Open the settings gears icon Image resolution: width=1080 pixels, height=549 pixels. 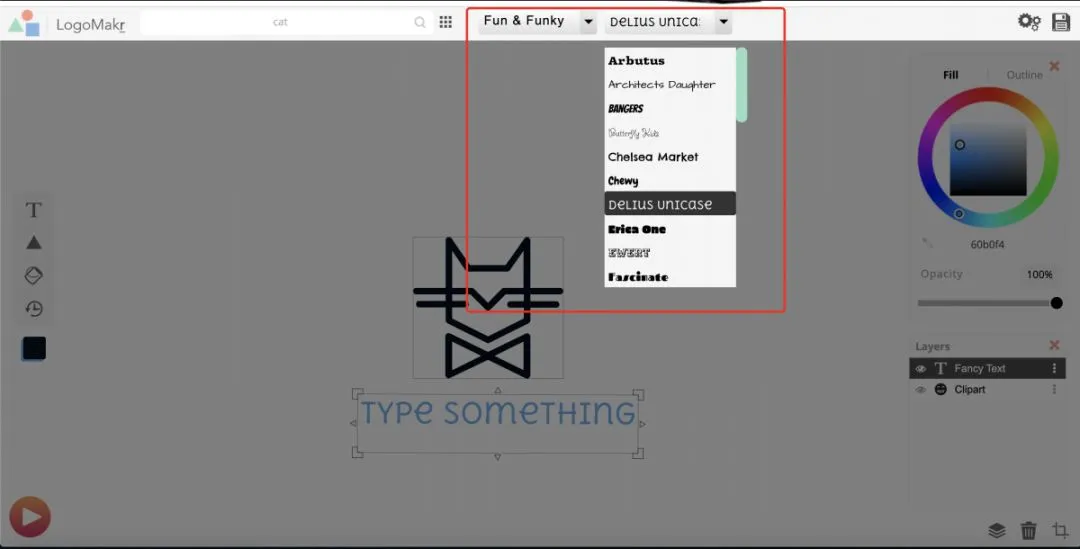[x=1029, y=21]
